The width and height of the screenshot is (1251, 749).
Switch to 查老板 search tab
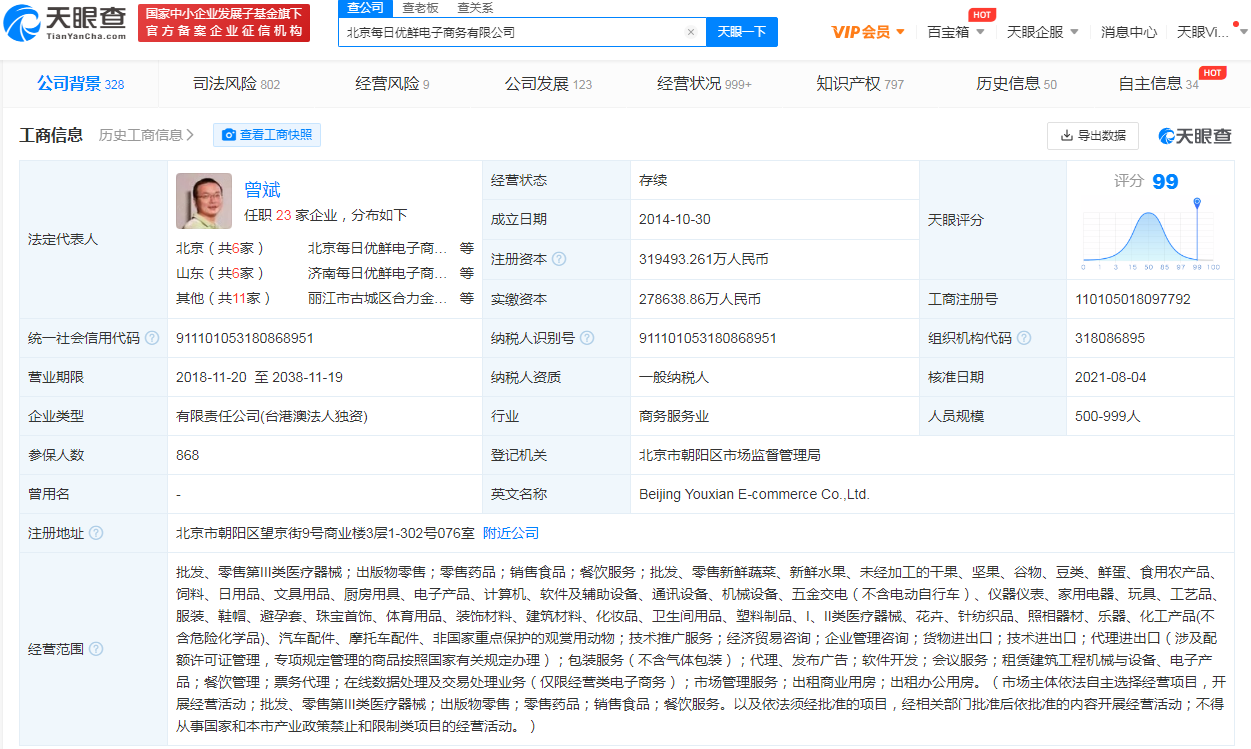click(x=420, y=8)
